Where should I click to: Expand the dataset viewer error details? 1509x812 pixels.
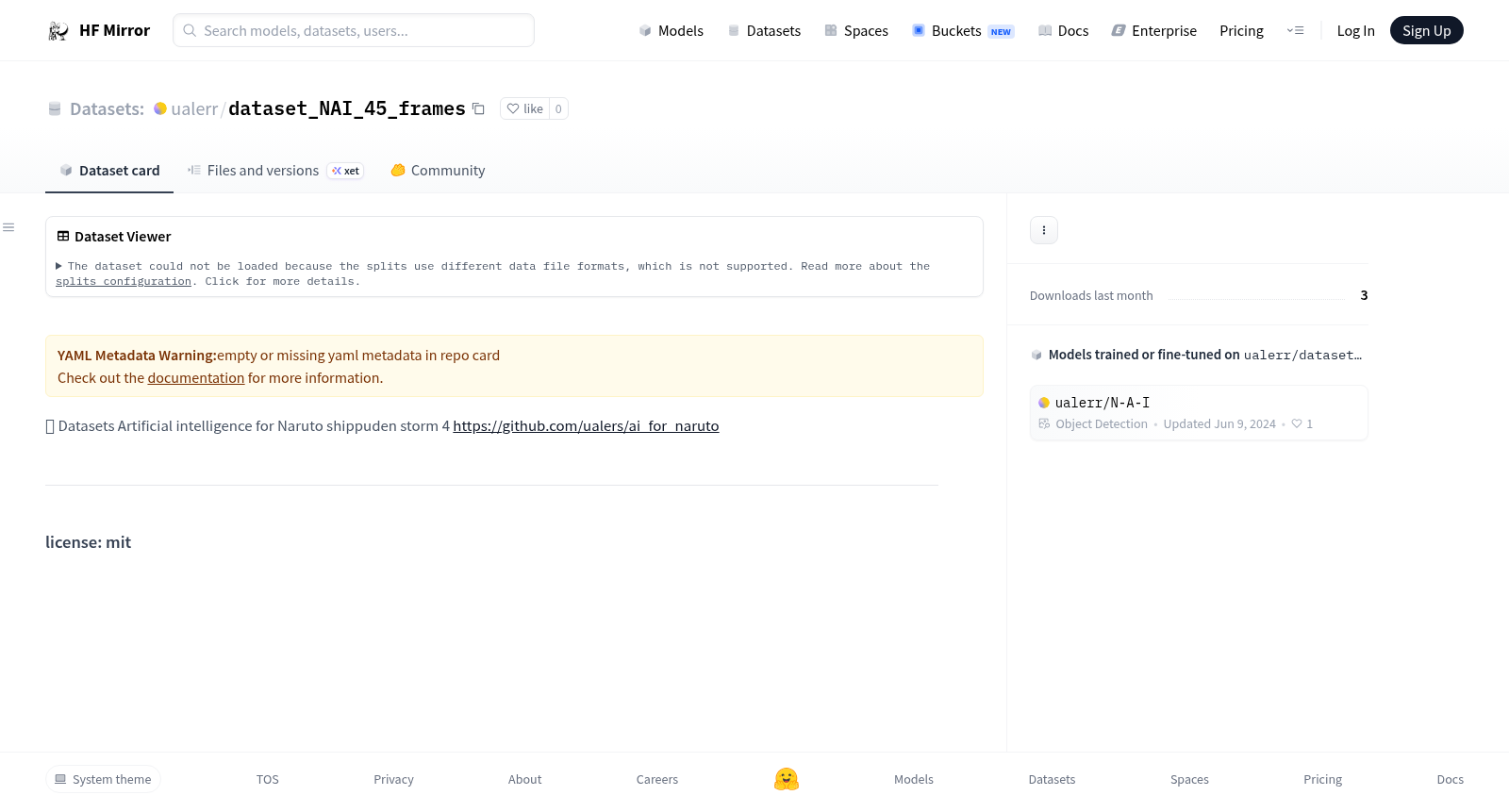click(x=59, y=267)
